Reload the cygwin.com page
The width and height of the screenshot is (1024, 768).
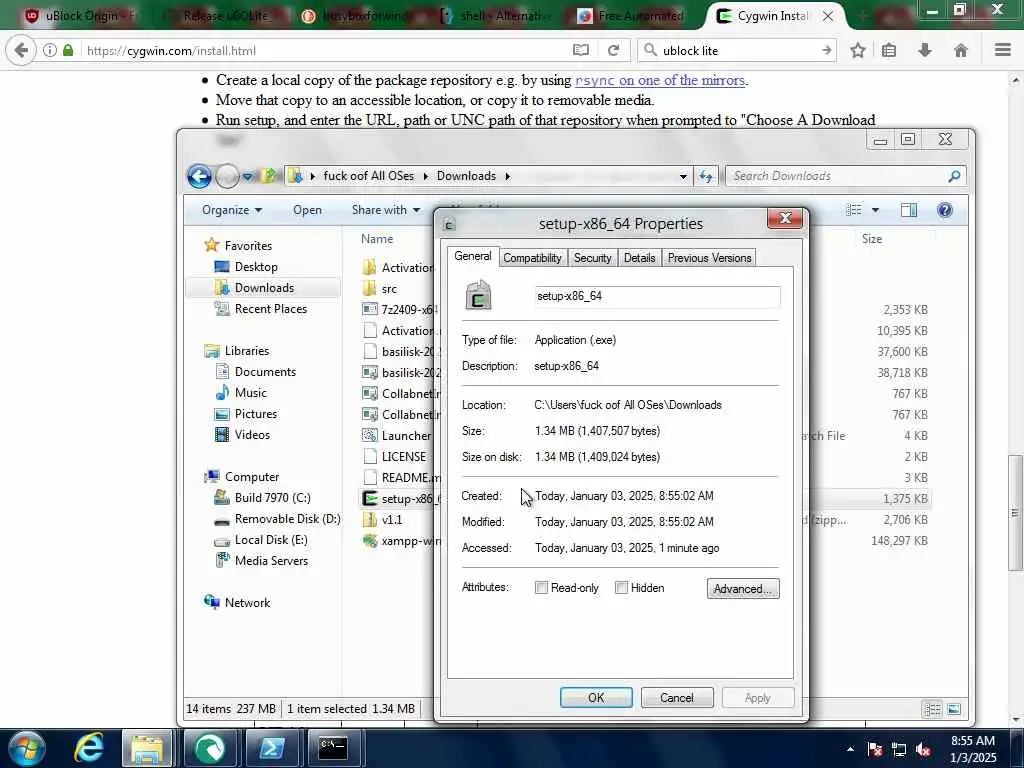click(x=613, y=50)
